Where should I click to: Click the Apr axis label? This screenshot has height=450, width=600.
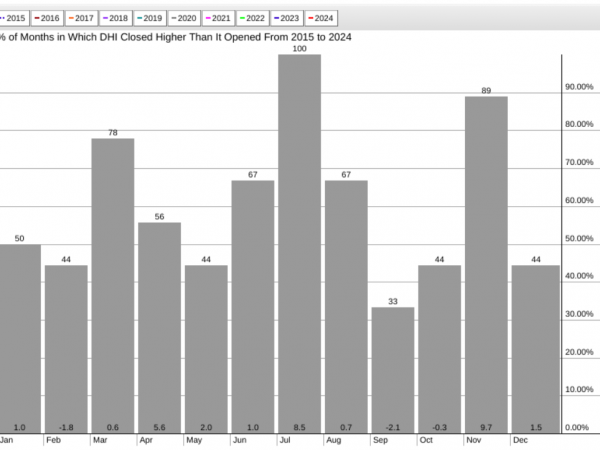pos(146,440)
